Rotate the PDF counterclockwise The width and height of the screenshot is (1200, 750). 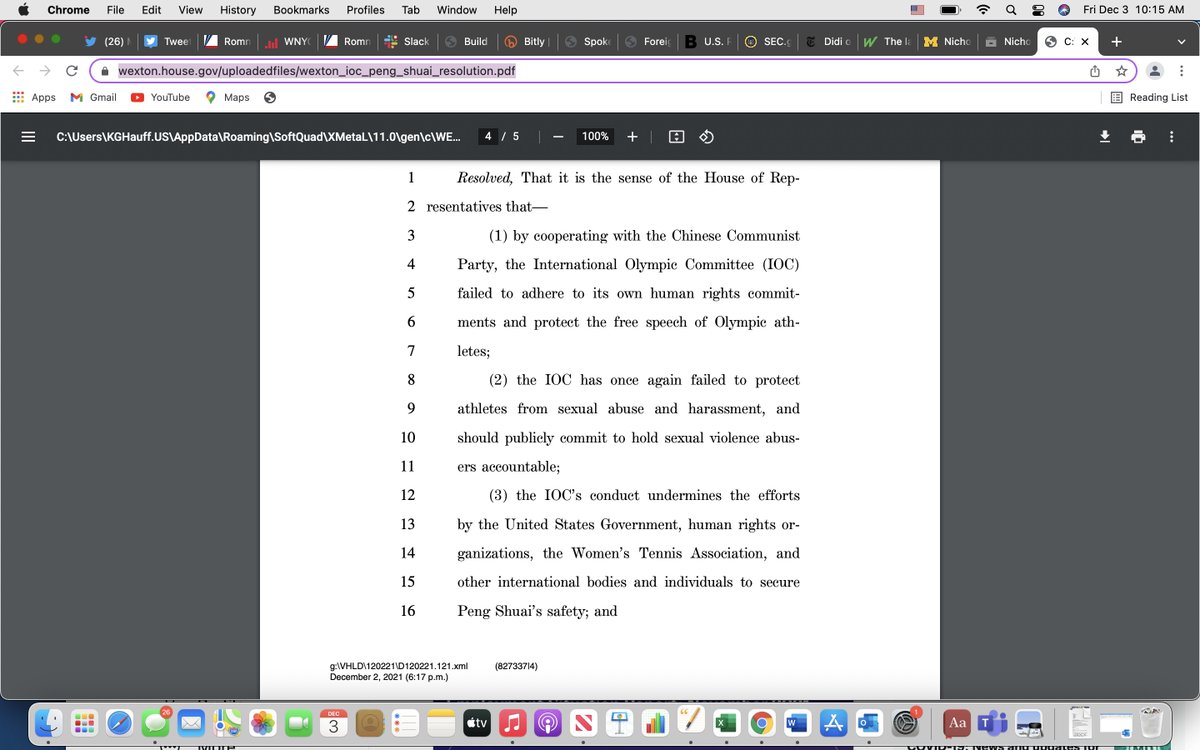tap(706, 137)
